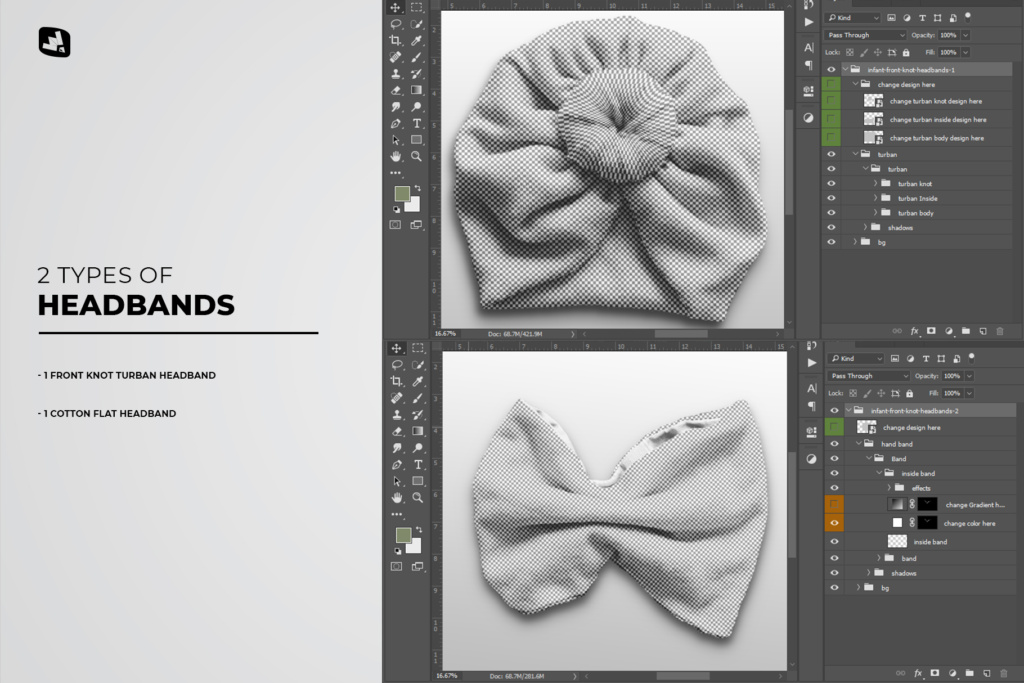The width and height of the screenshot is (1024, 683).
Task: Open the Pass Through blend mode dropdown
Action: [x=864, y=34]
